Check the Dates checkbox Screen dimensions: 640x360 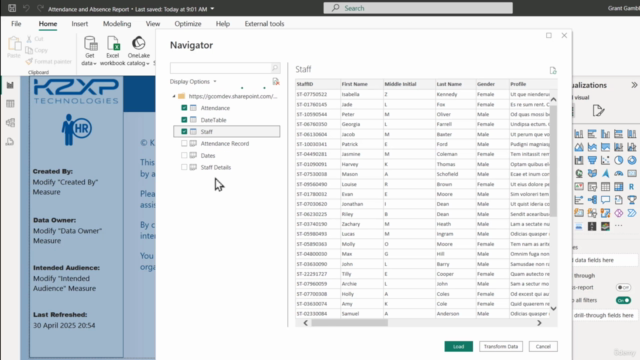tap(184, 155)
